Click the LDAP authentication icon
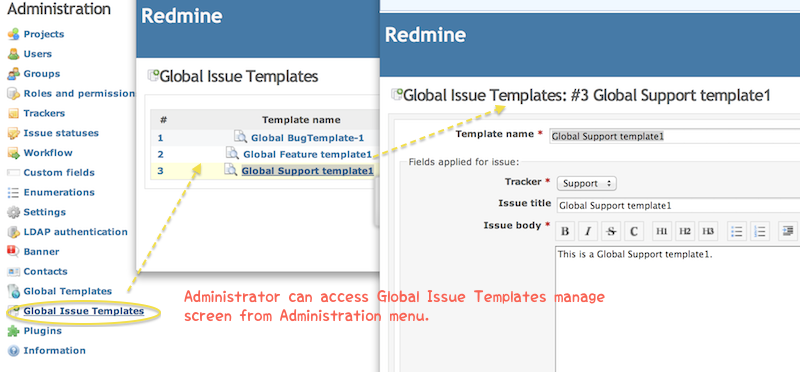The height and width of the screenshot is (372, 800). [14, 232]
